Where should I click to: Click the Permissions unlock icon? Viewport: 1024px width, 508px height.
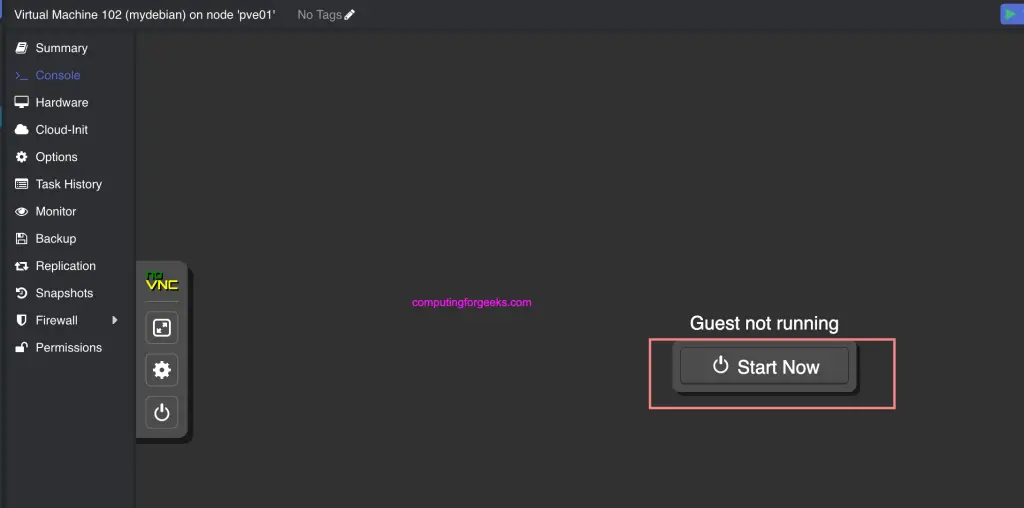click(x=22, y=347)
